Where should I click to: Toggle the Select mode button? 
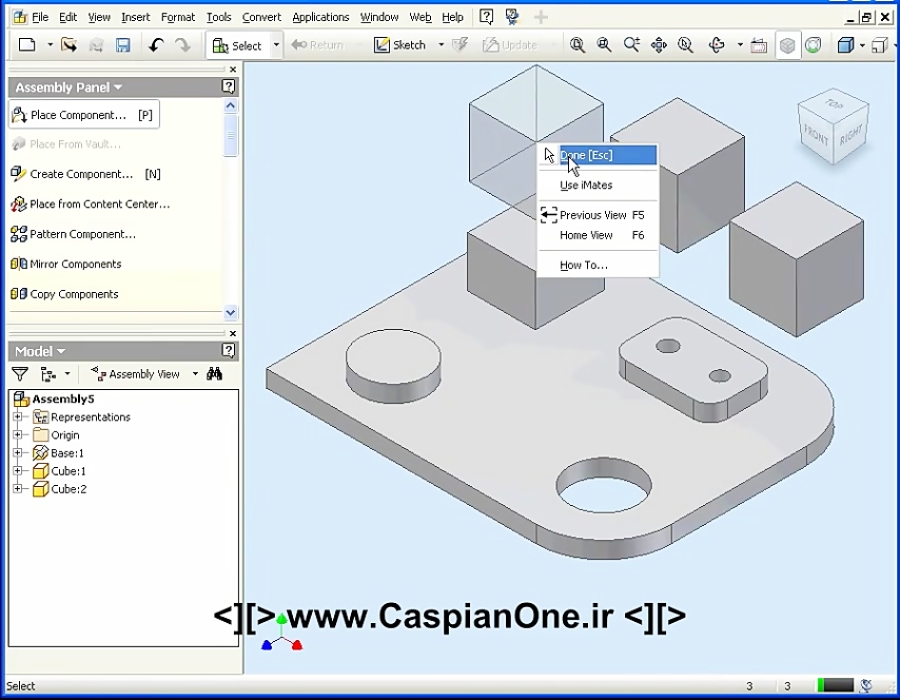point(240,45)
